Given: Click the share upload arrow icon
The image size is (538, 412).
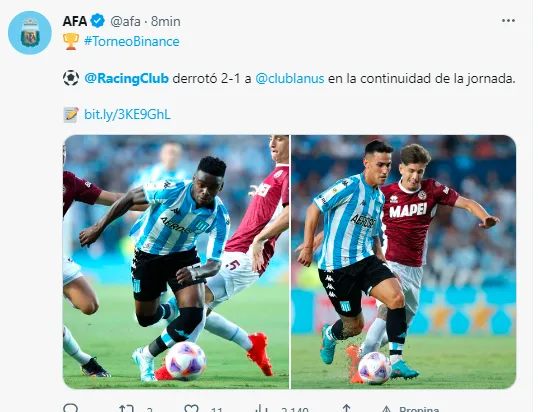Looking at the screenshot, I should pyautogui.click(x=346, y=408).
